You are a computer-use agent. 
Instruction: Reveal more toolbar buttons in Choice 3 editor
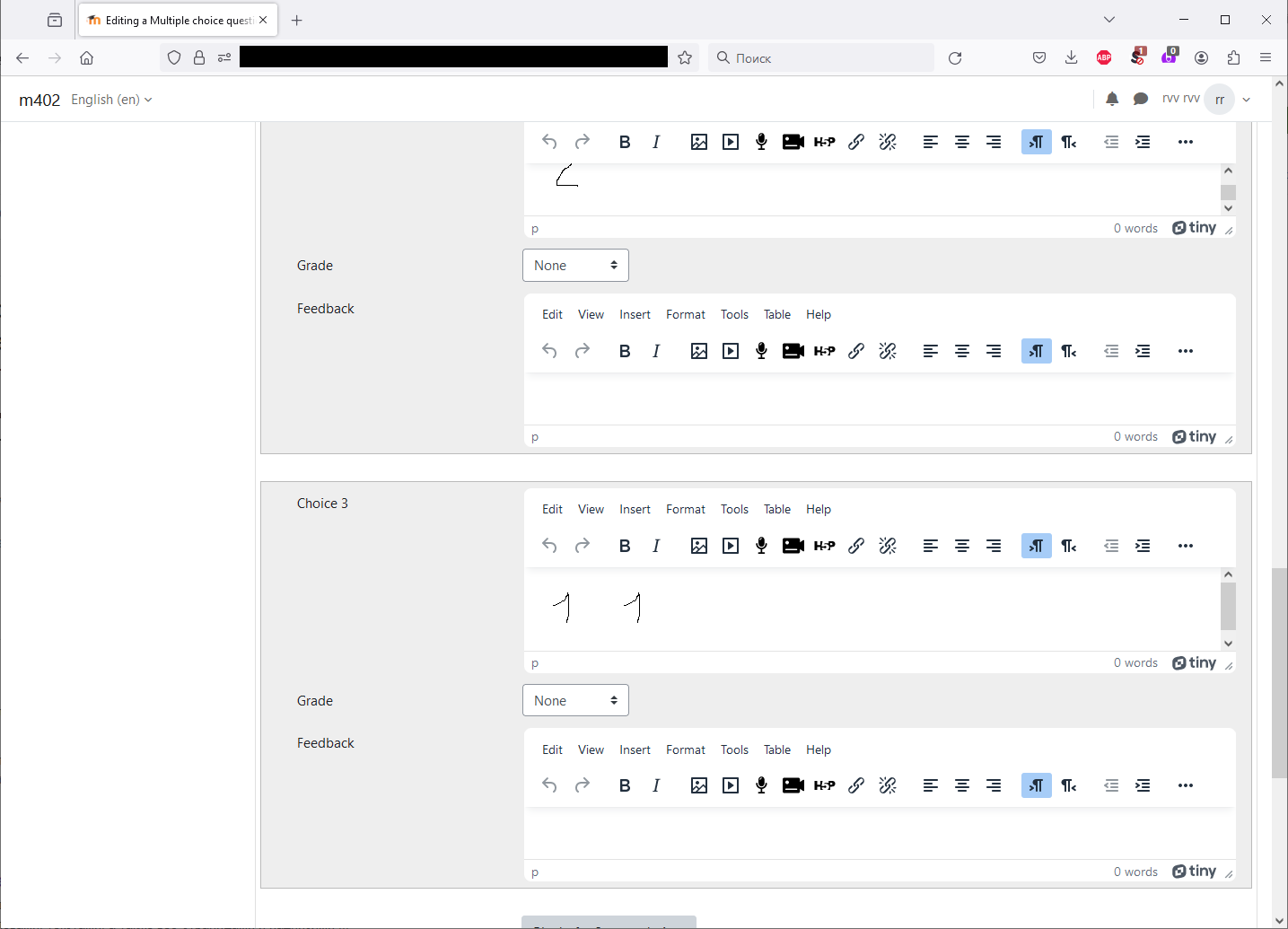[1186, 546]
